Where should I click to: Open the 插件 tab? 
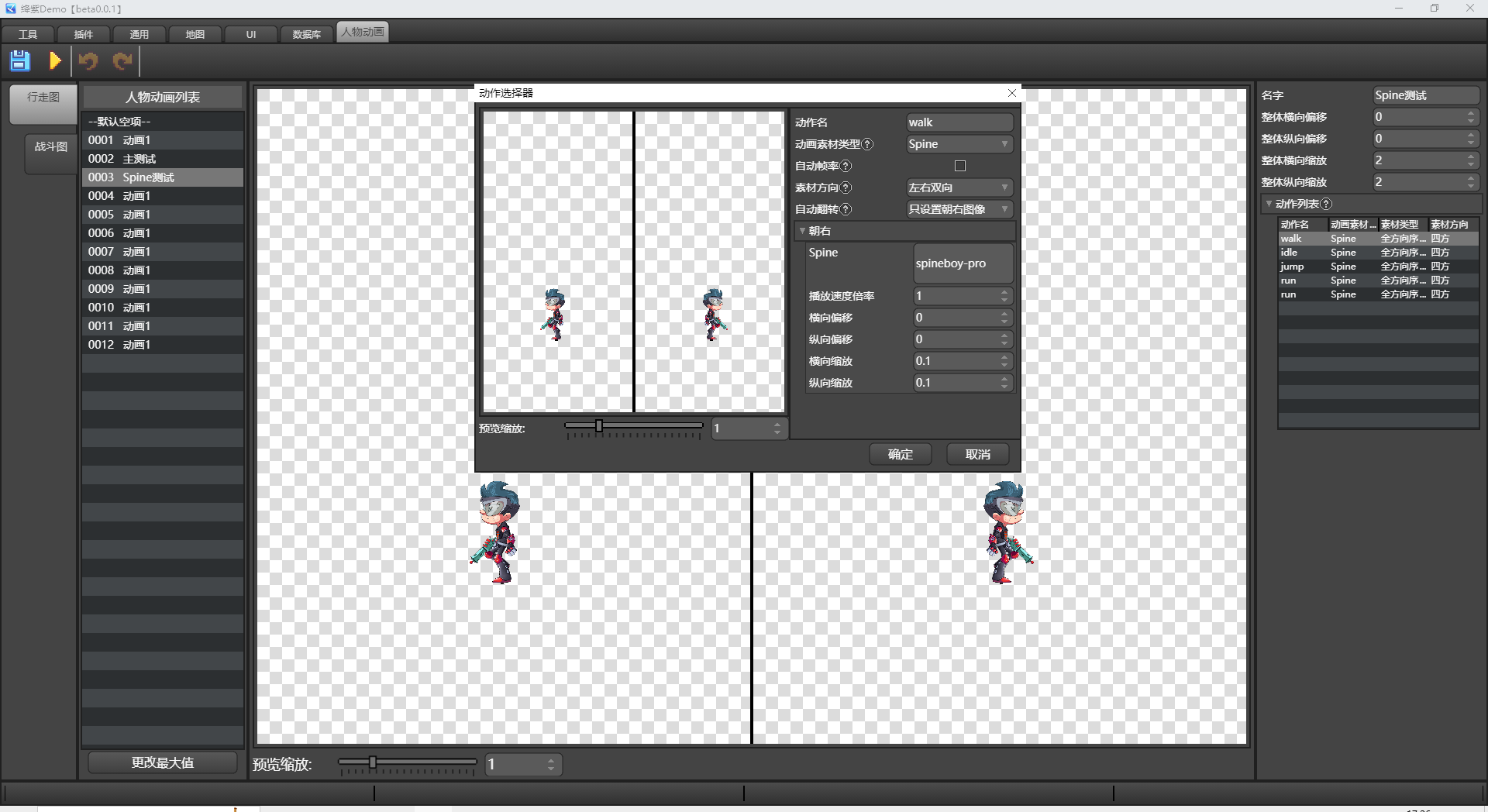[x=84, y=34]
